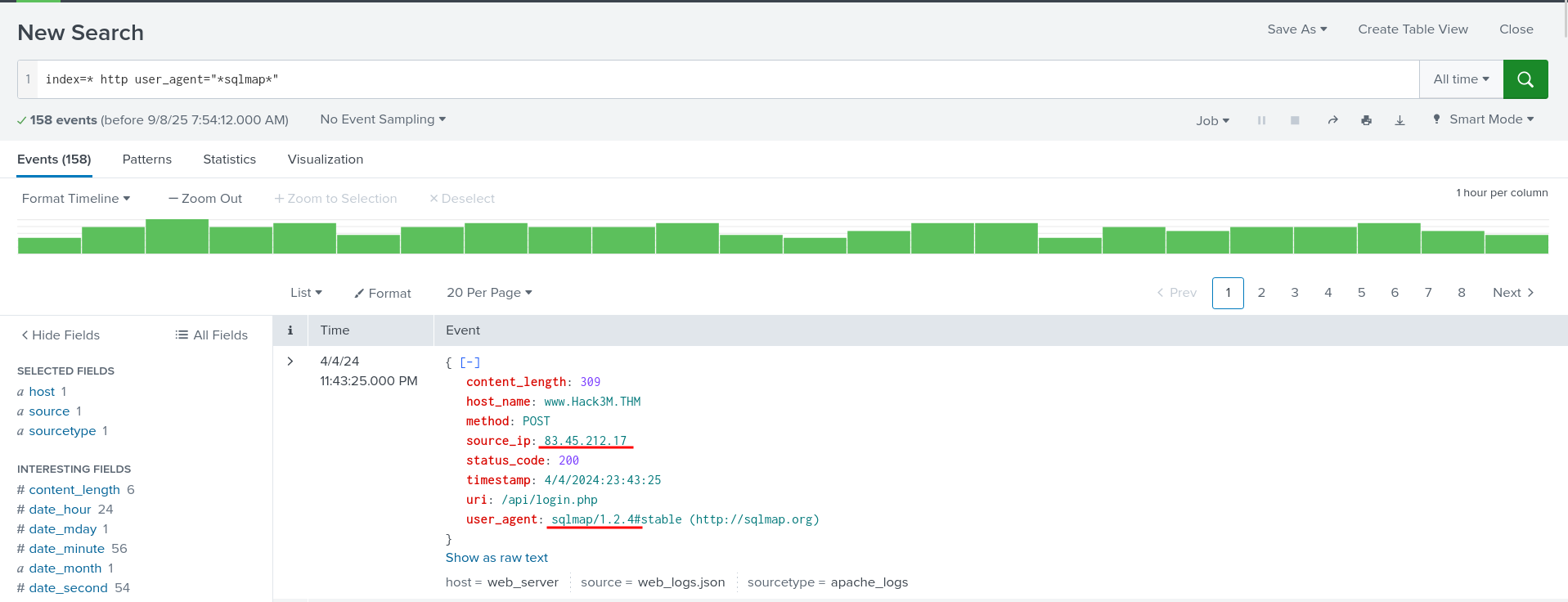Open the All time range picker

[x=1461, y=79]
